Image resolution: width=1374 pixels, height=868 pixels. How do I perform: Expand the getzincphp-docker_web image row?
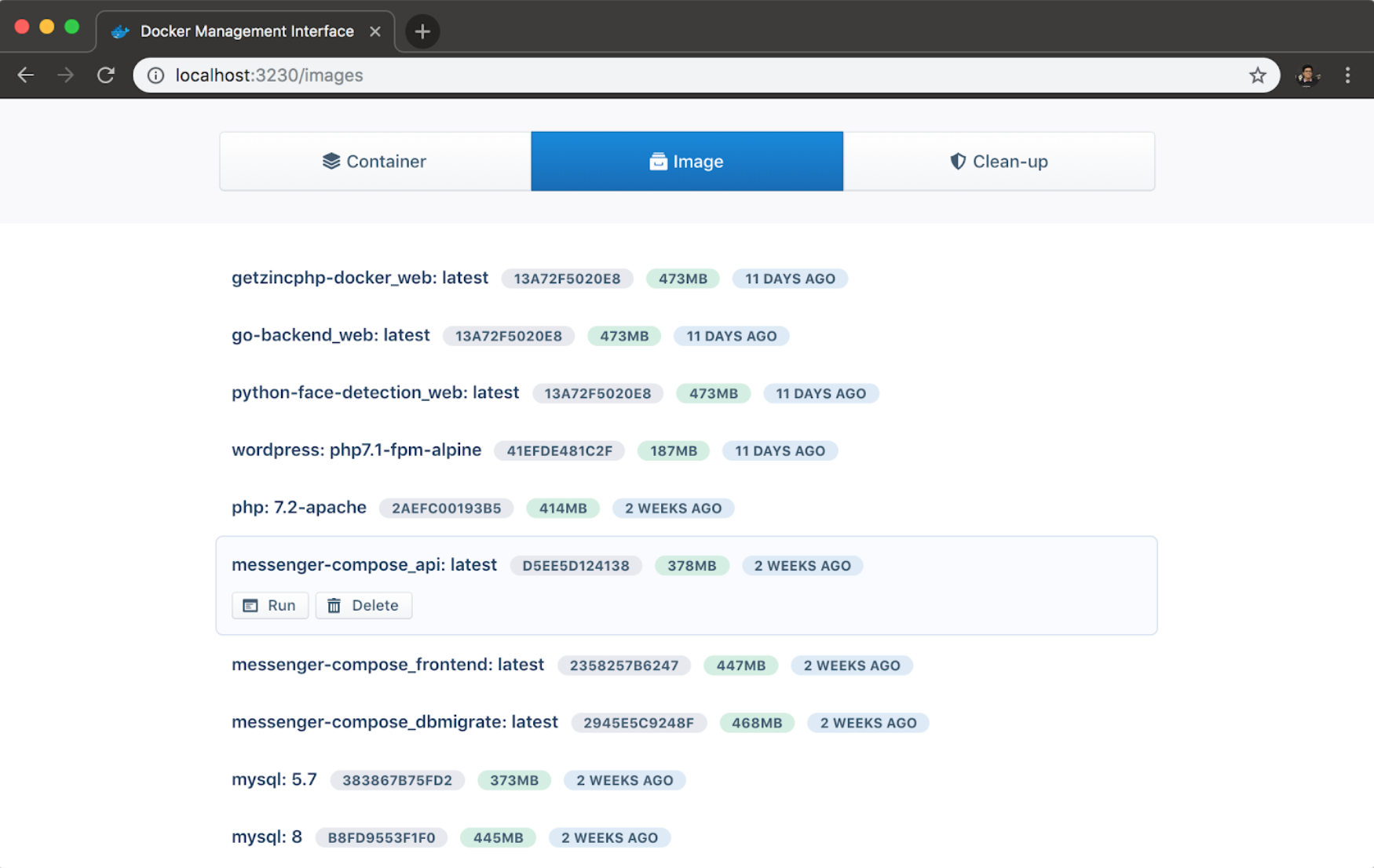pyautogui.click(x=360, y=278)
